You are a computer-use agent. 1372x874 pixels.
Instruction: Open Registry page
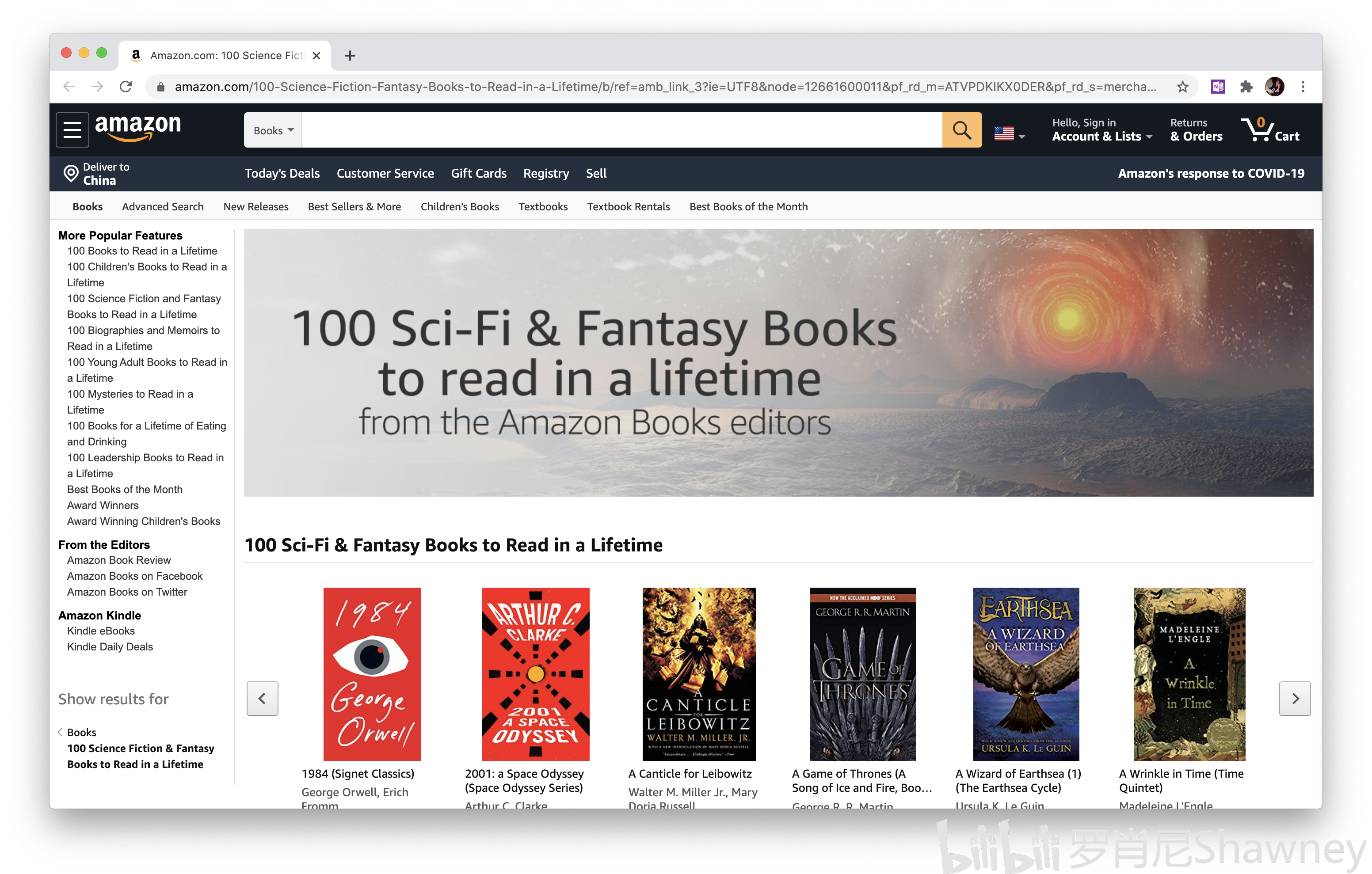(546, 173)
